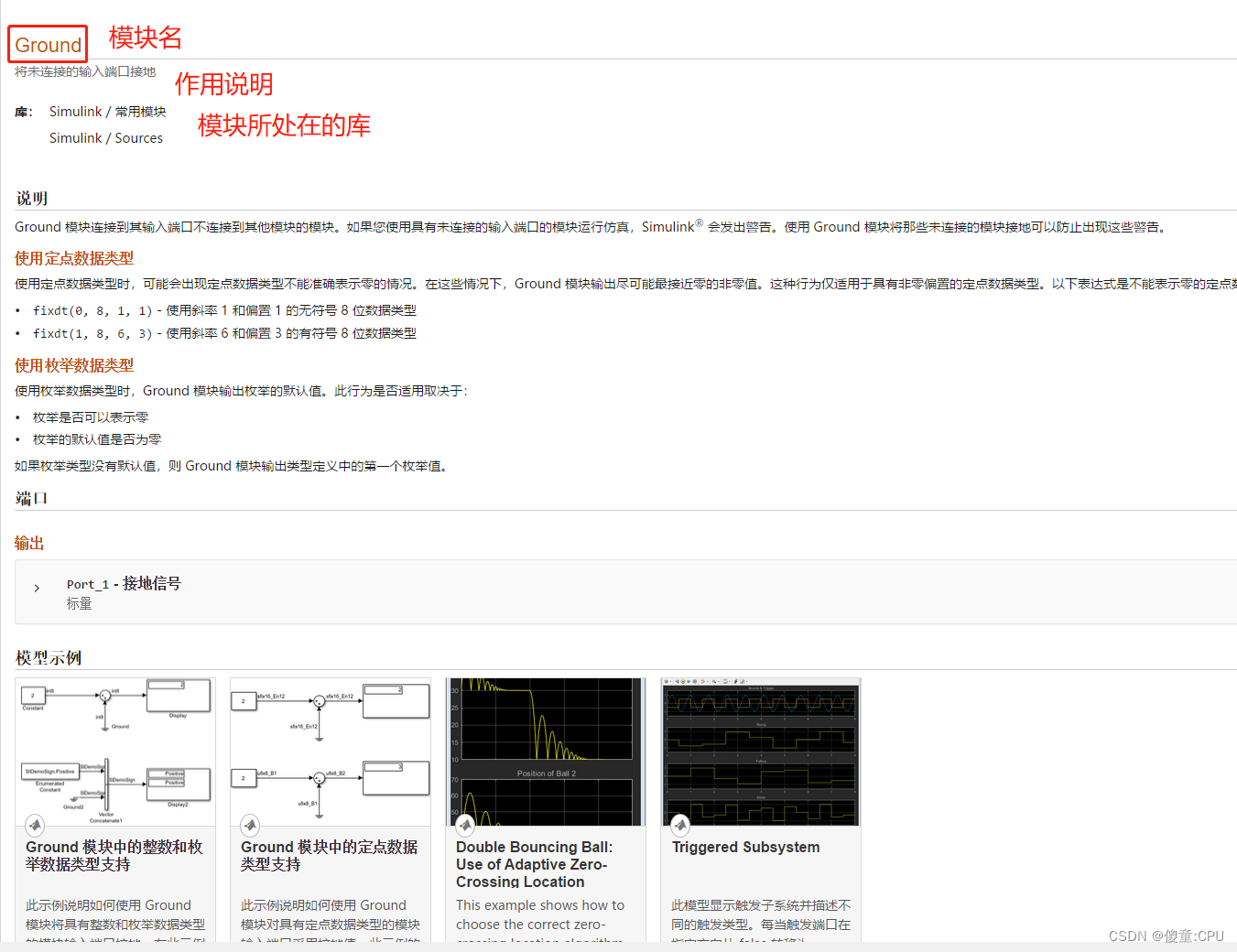Open MATLAB icon on Triggered Subsystem card
Viewport: 1237px width, 952px height.
(680, 825)
